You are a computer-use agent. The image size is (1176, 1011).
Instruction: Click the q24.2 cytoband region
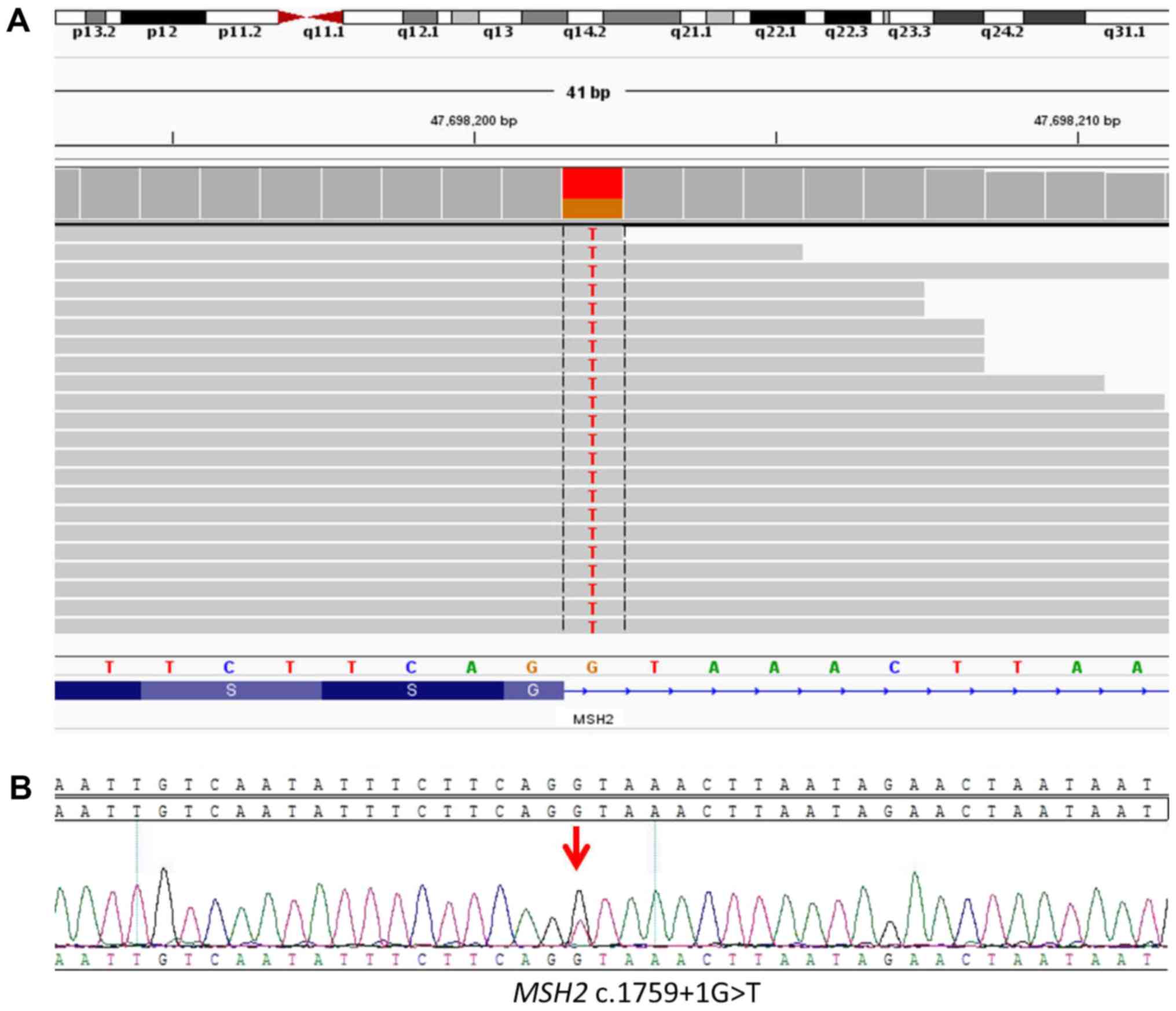pos(1005,17)
